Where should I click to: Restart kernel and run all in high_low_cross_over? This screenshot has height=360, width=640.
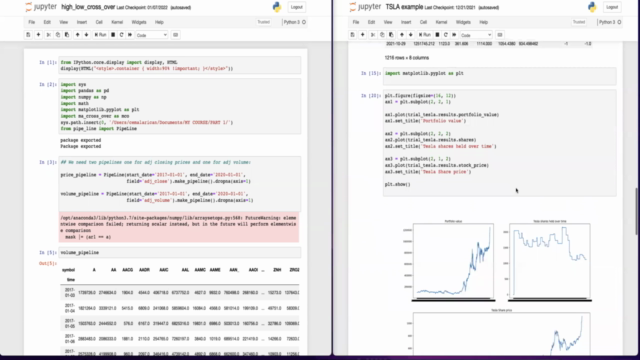coord(130,35)
